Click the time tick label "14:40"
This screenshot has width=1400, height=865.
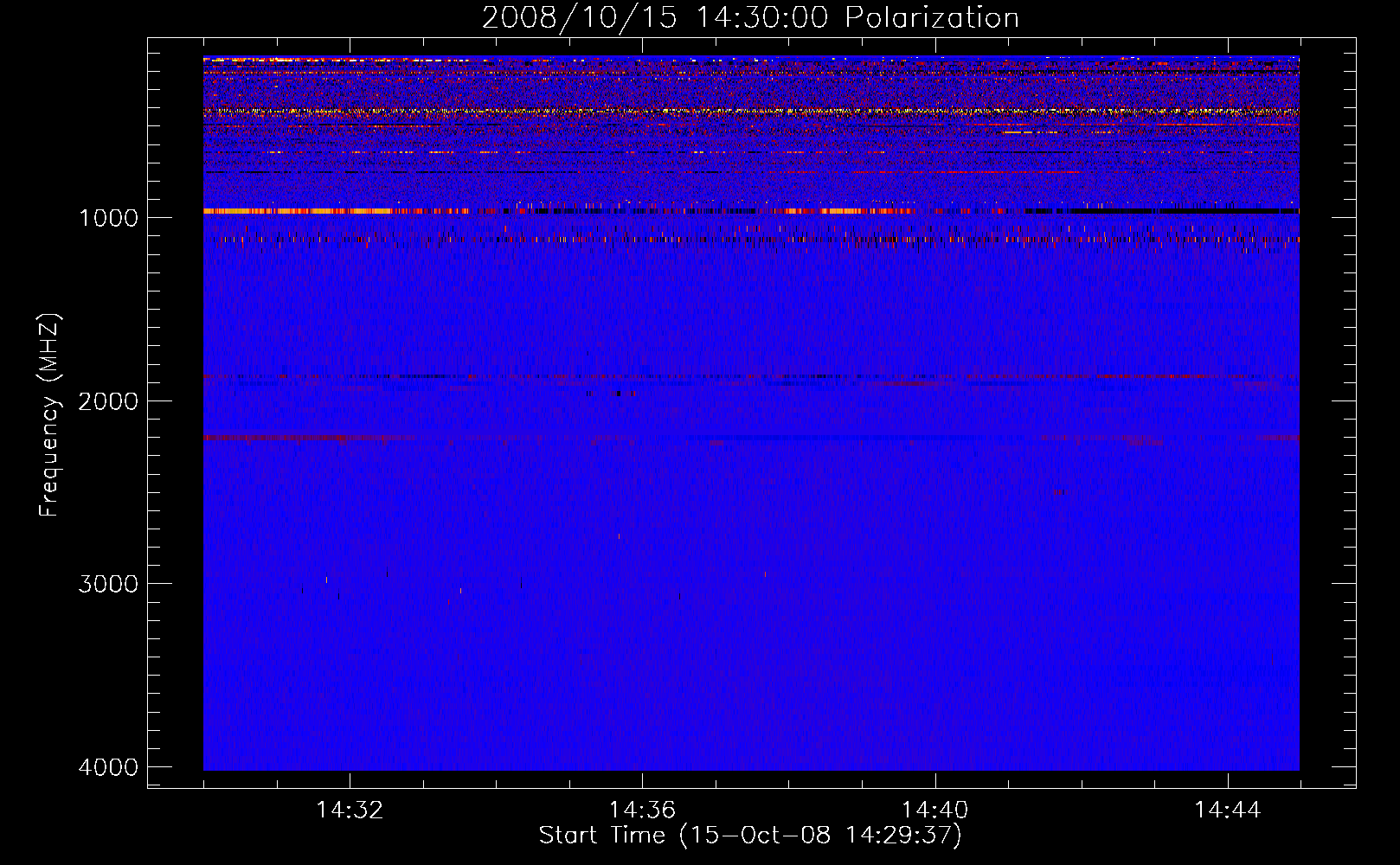pyautogui.click(x=934, y=810)
